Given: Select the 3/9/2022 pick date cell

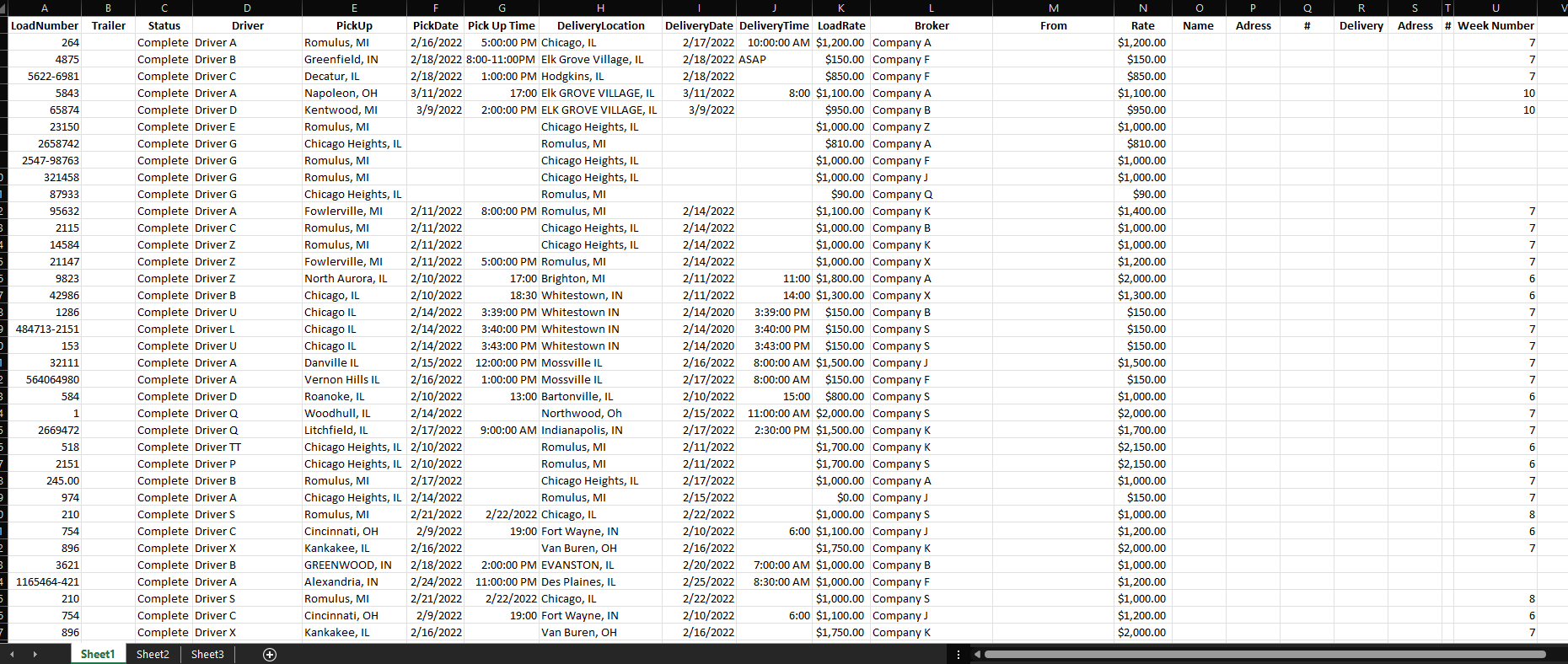Looking at the screenshot, I should pyautogui.click(x=435, y=110).
